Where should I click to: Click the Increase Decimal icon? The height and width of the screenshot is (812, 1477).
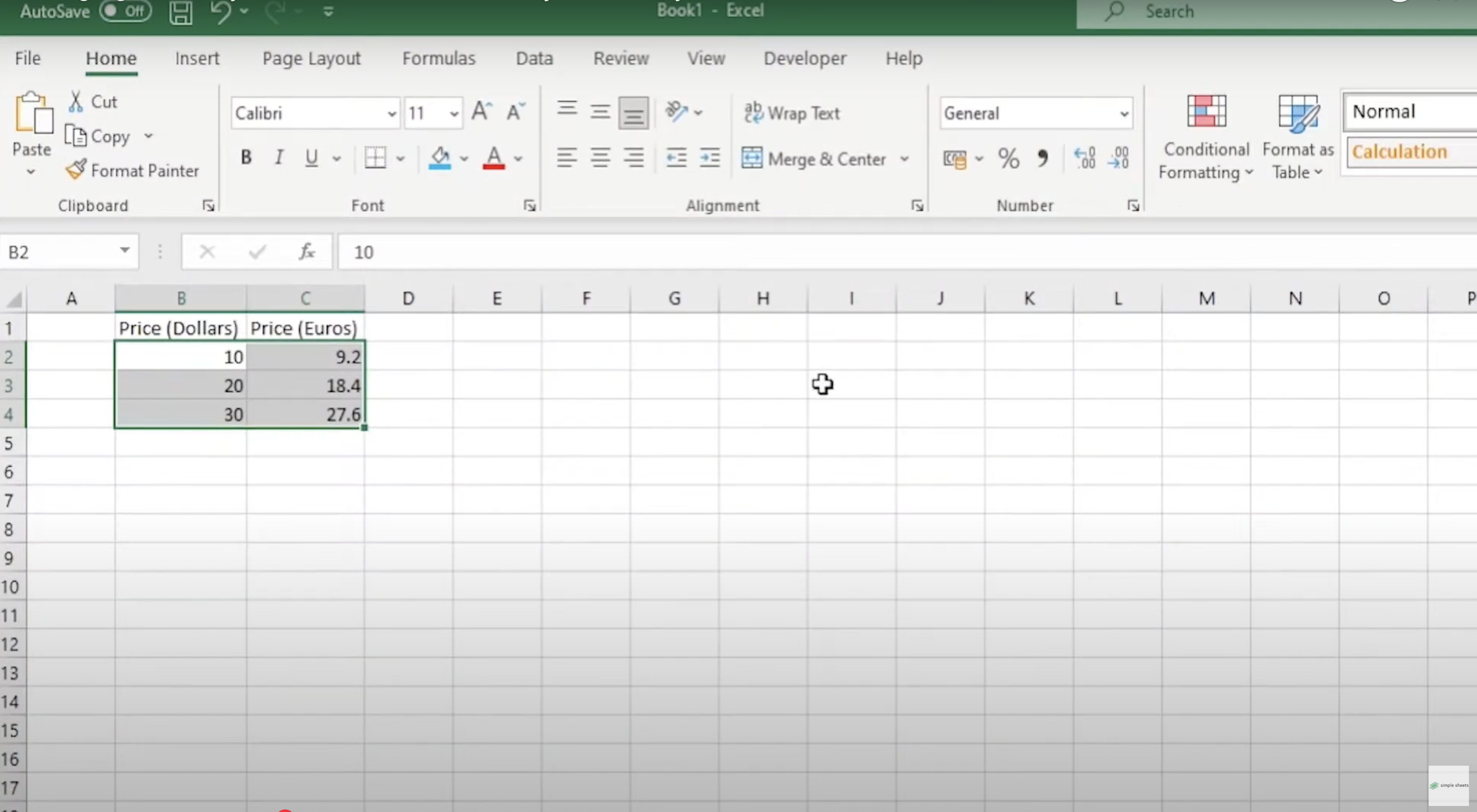1084,158
